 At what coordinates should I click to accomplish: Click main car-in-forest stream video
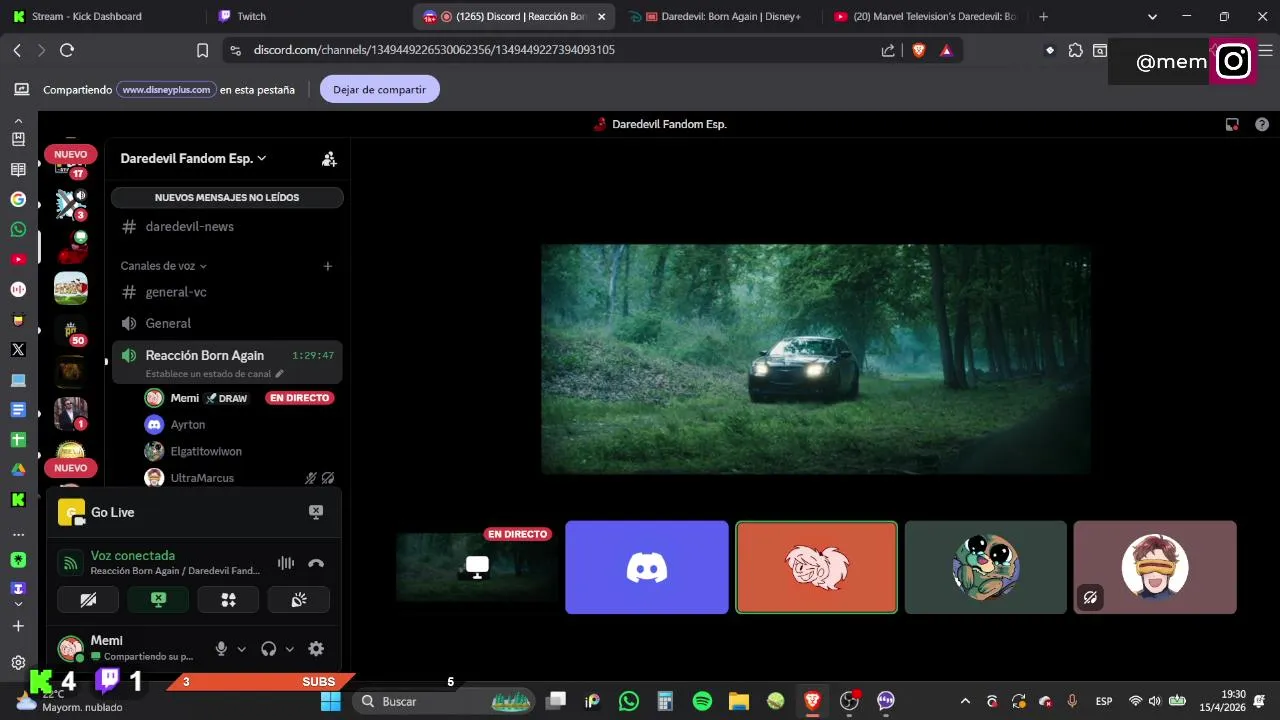[816, 359]
